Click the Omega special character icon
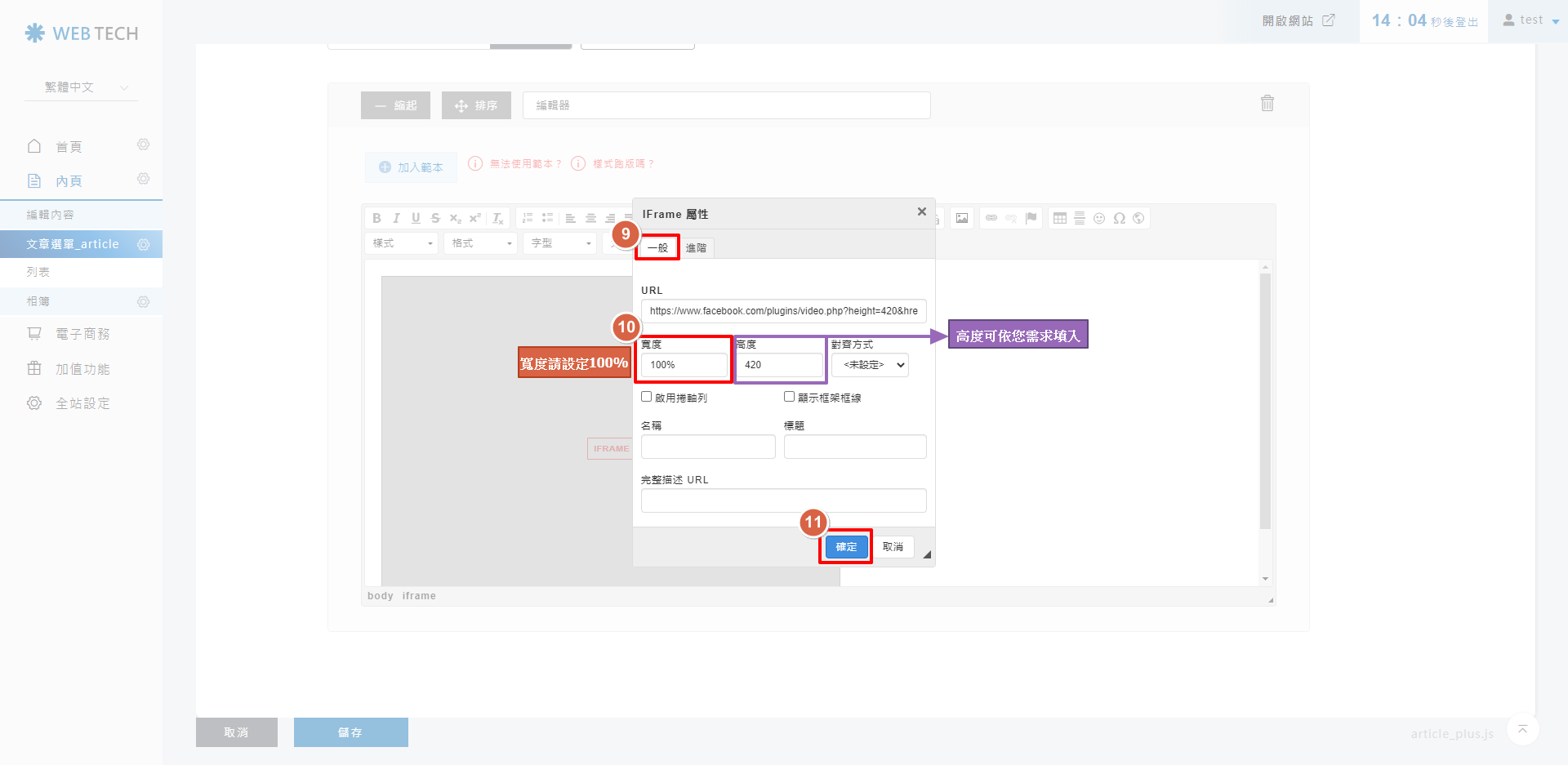This screenshot has height=765, width=1568. coord(1119,218)
